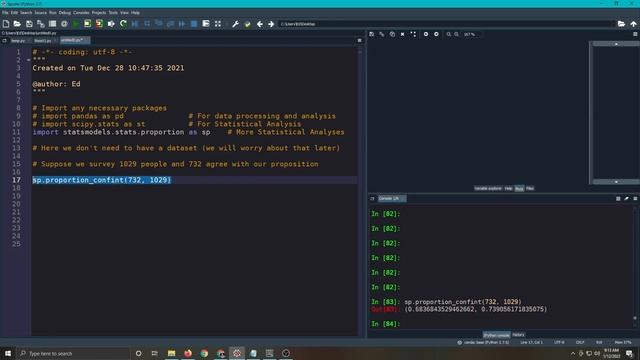Open Windows notification center
This screenshot has width=640, height=360.
pos(629,353)
